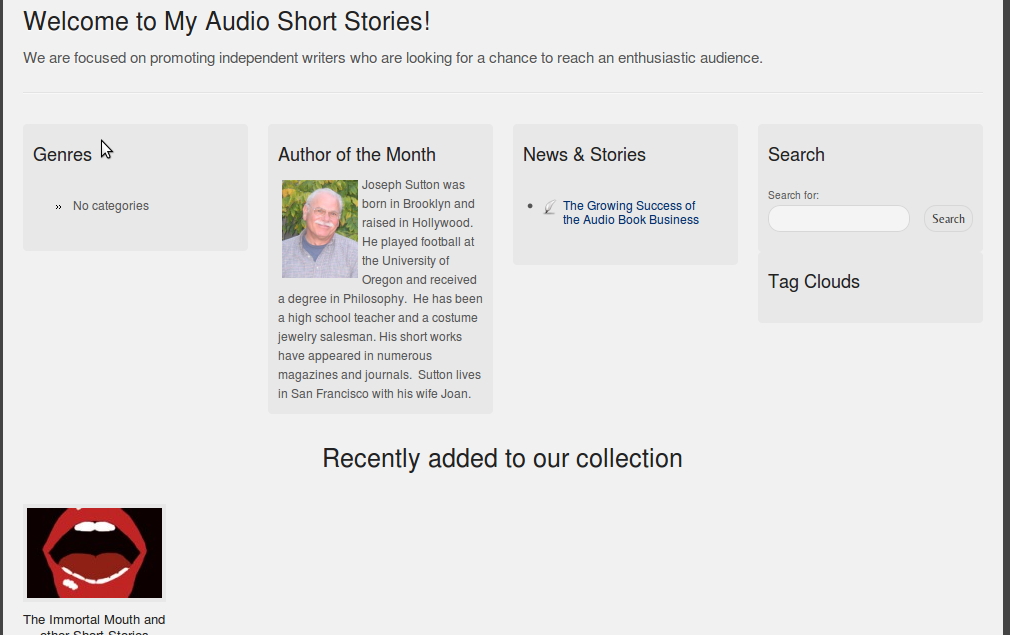This screenshot has height=635, width=1010.
Task: Click the quill icon beside the news story
Action: (x=549, y=207)
